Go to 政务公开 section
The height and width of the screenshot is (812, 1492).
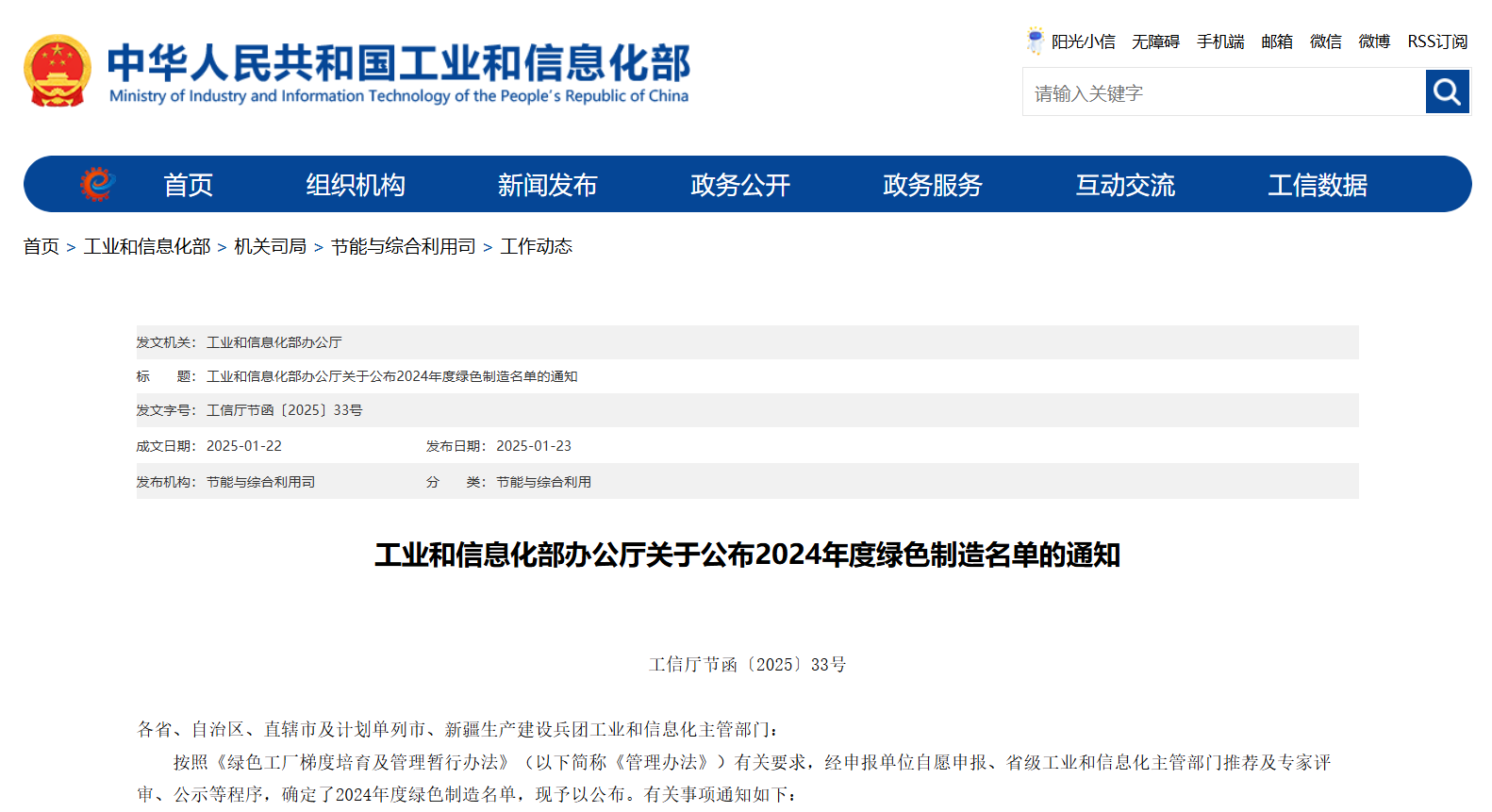point(739,185)
